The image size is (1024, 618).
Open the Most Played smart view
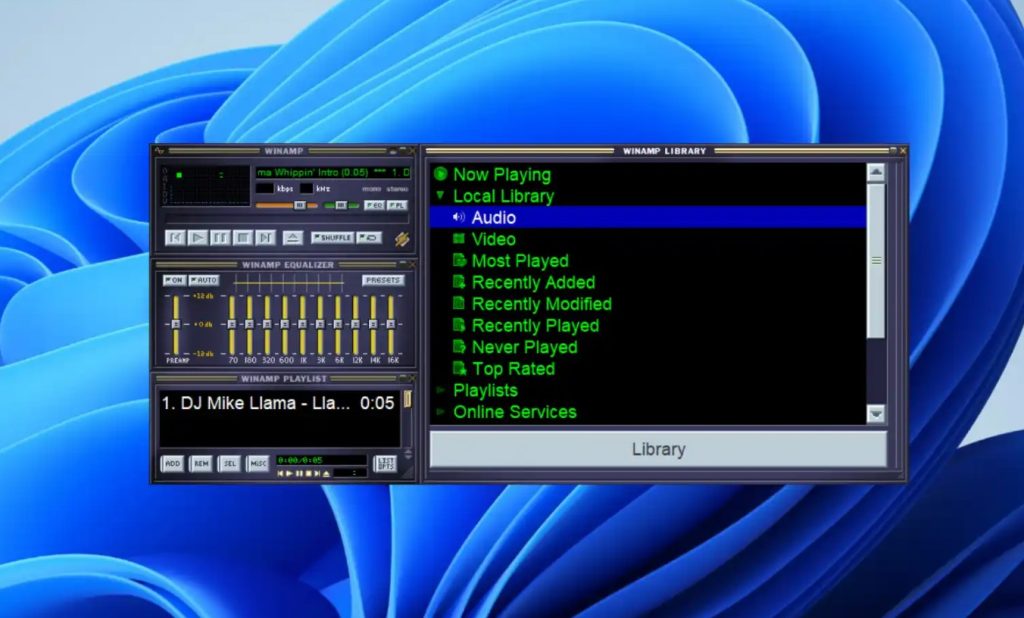[x=520, y=261]
